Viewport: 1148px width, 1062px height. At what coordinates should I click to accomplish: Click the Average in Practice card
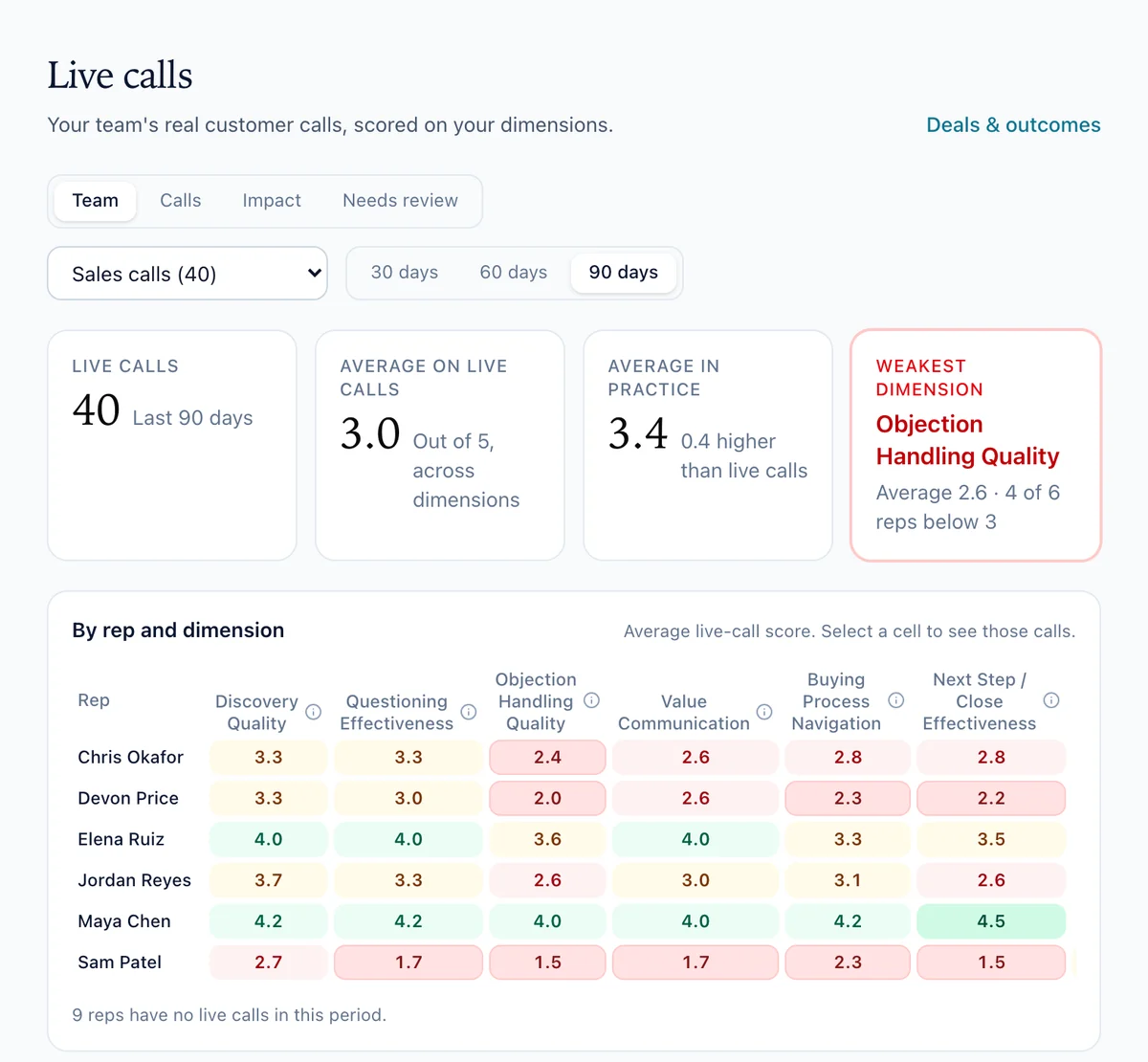(708, 445)
